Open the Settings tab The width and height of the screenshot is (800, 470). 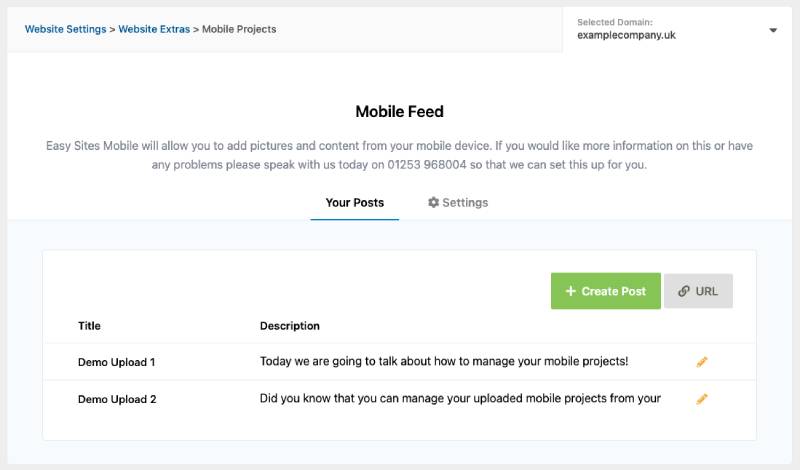coord(458,203)
